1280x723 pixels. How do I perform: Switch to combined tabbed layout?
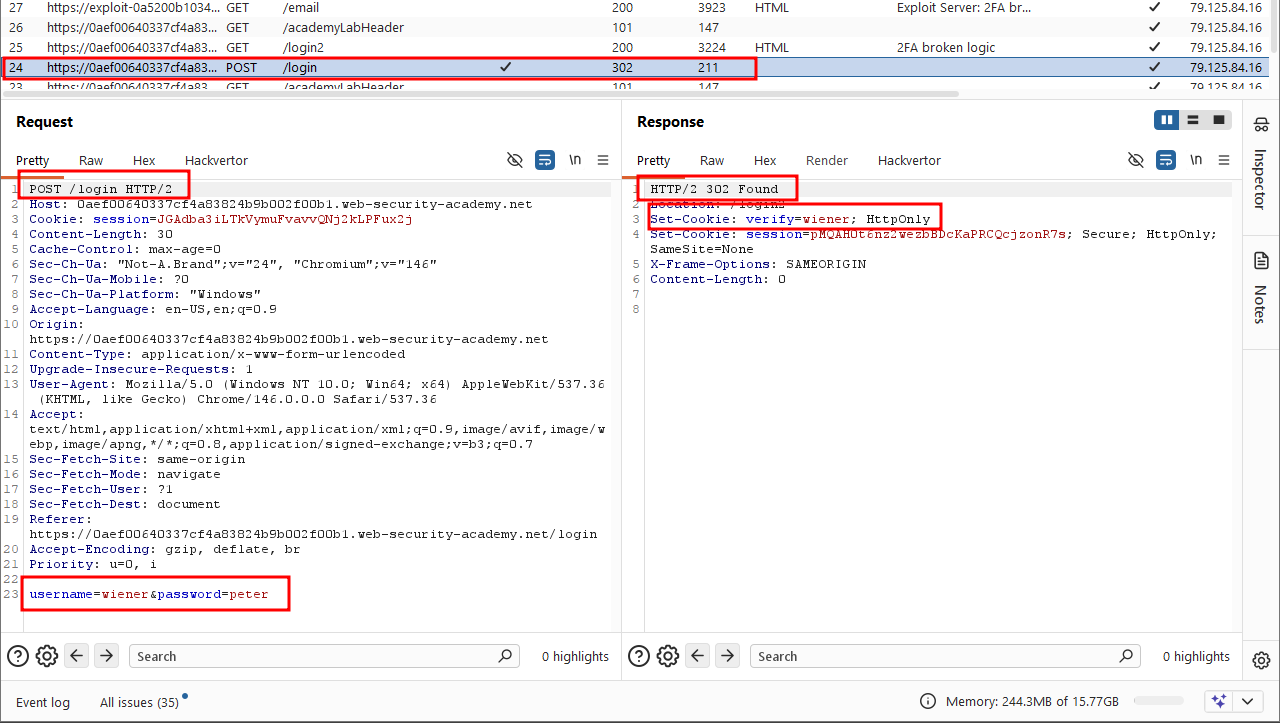tap(1219, 120)
